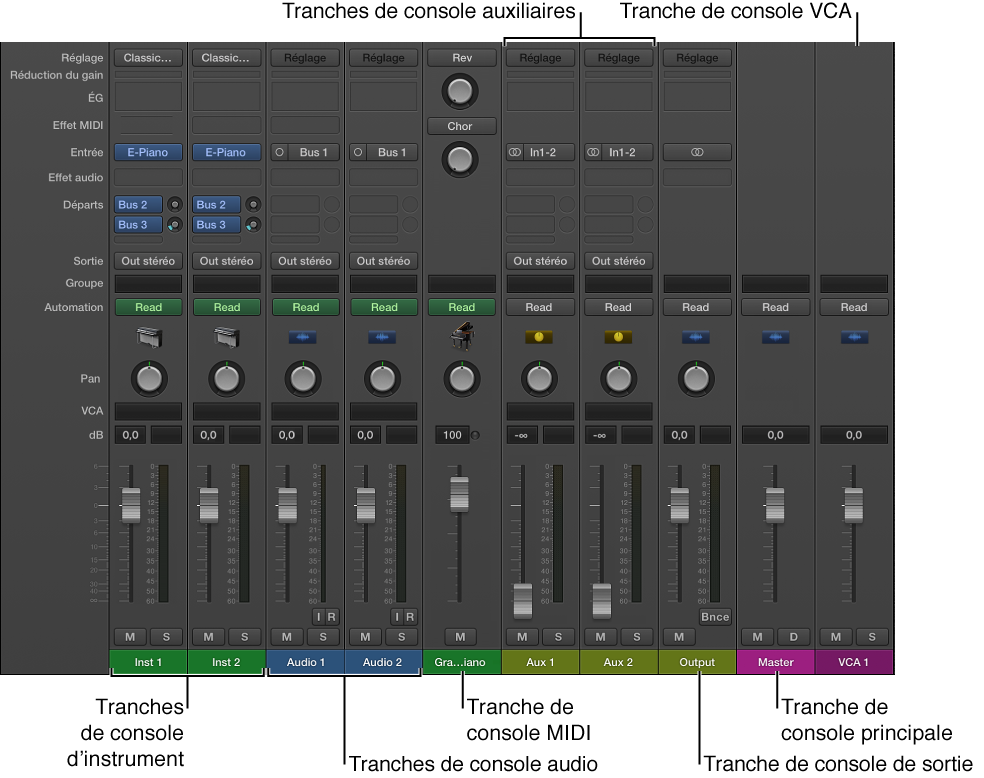The width and height of the screenshot is (984, 778).
Task: Select the waveform icon on the Master strip
Action: 775,337
